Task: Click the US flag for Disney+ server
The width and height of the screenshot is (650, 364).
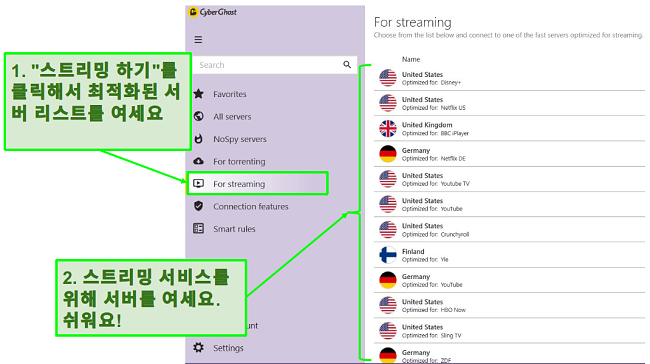Action: tap(388, 78)
